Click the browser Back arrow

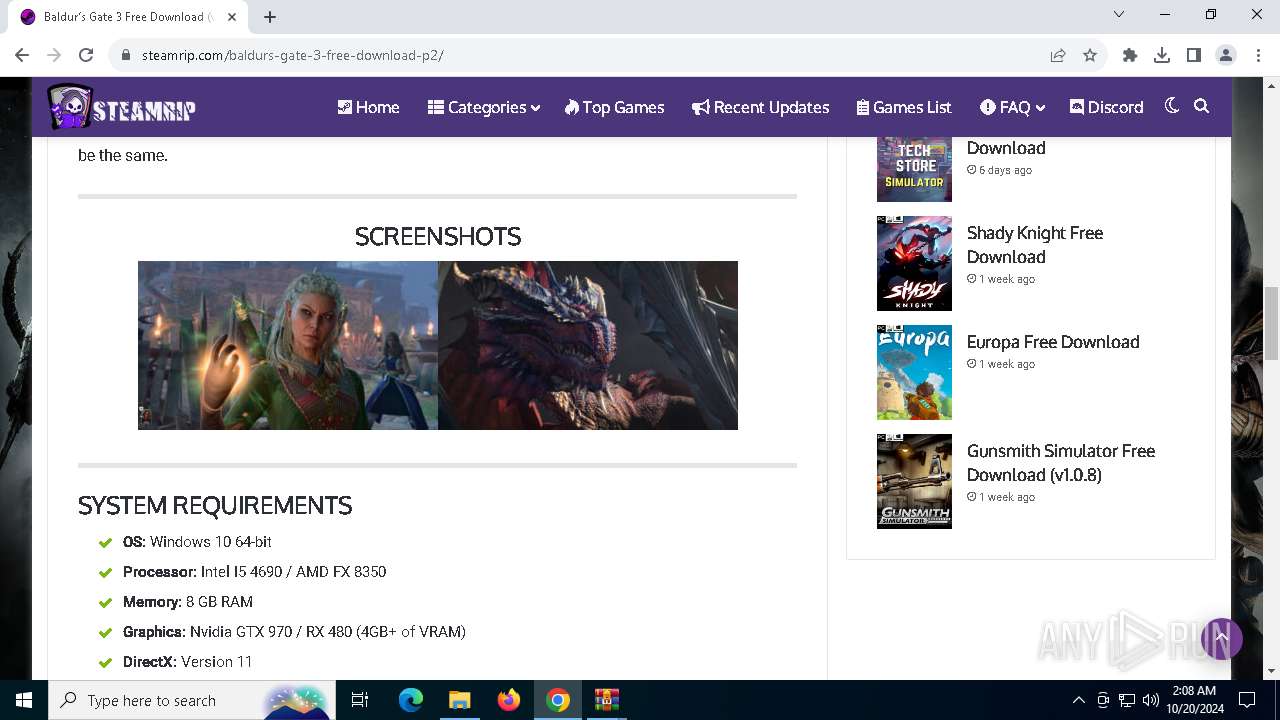[x=22, y=55]
